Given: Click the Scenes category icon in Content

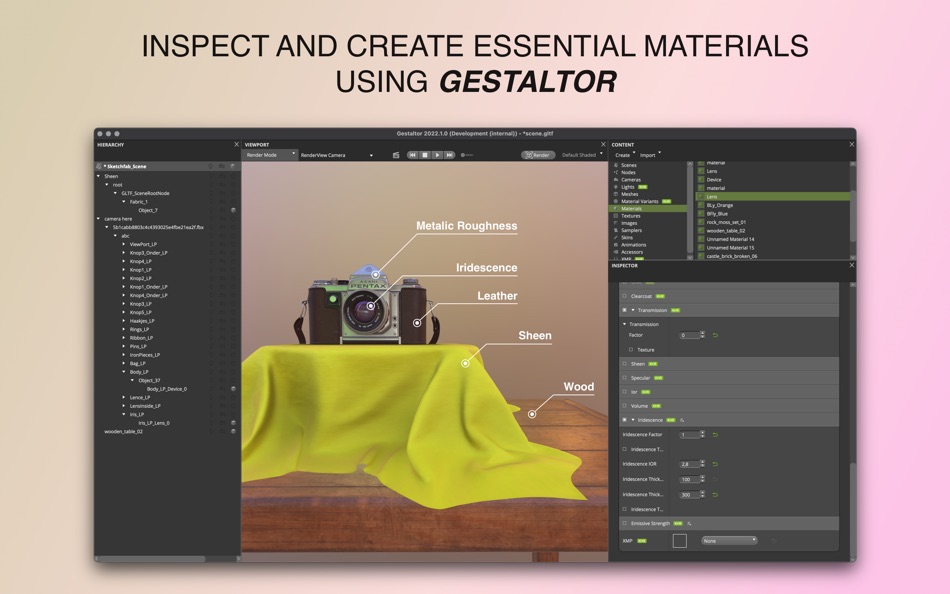Looking at the screenshot, I should [x=616, y=165].
